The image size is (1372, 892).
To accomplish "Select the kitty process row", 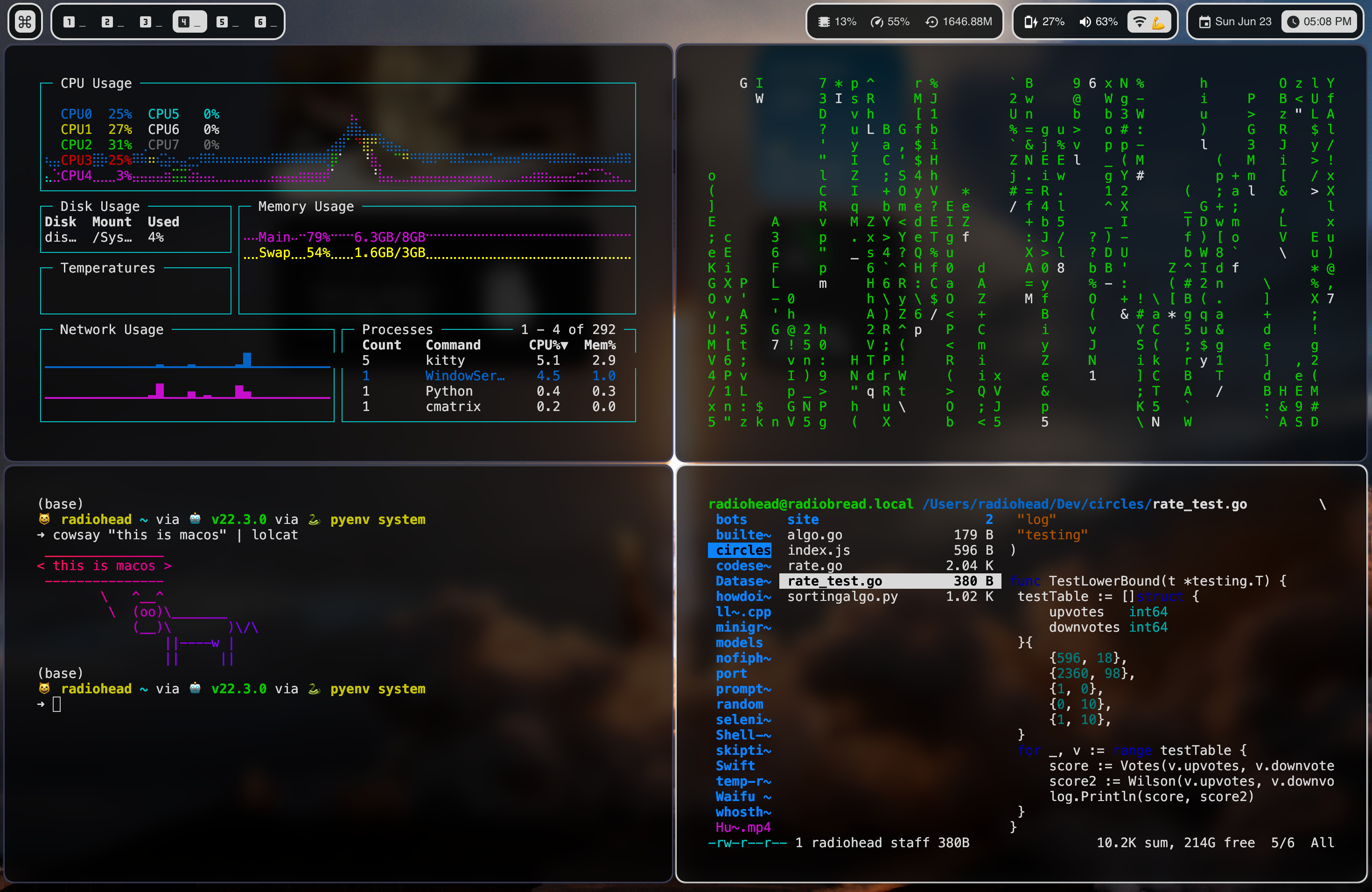I will tap(489, 360).
